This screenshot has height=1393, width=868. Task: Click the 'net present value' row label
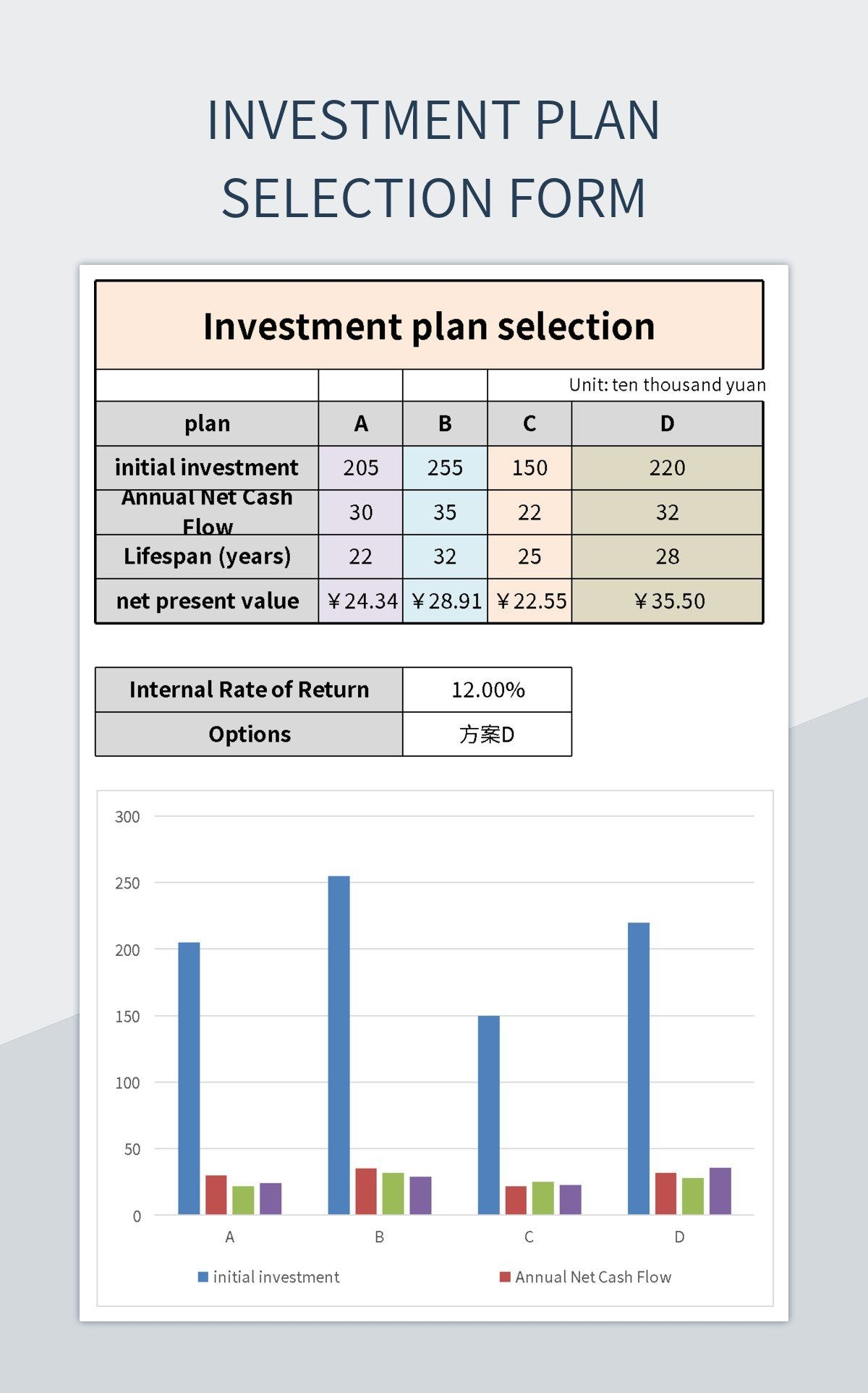207,601
